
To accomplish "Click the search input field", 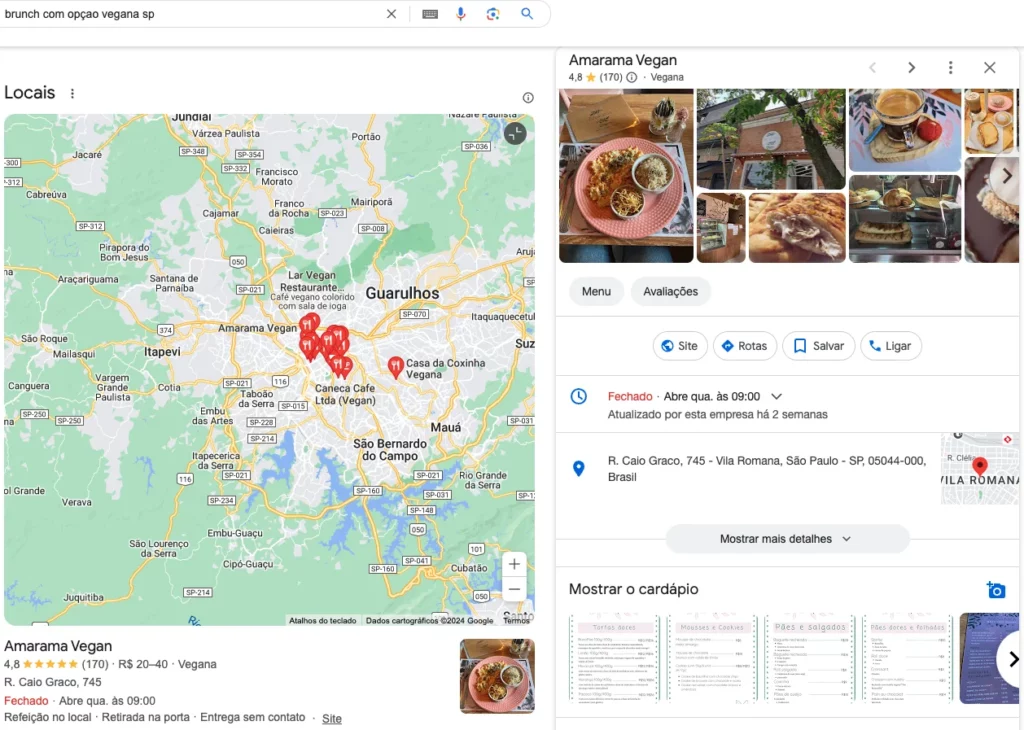I will pyautogui.click(x=189, y=14).
